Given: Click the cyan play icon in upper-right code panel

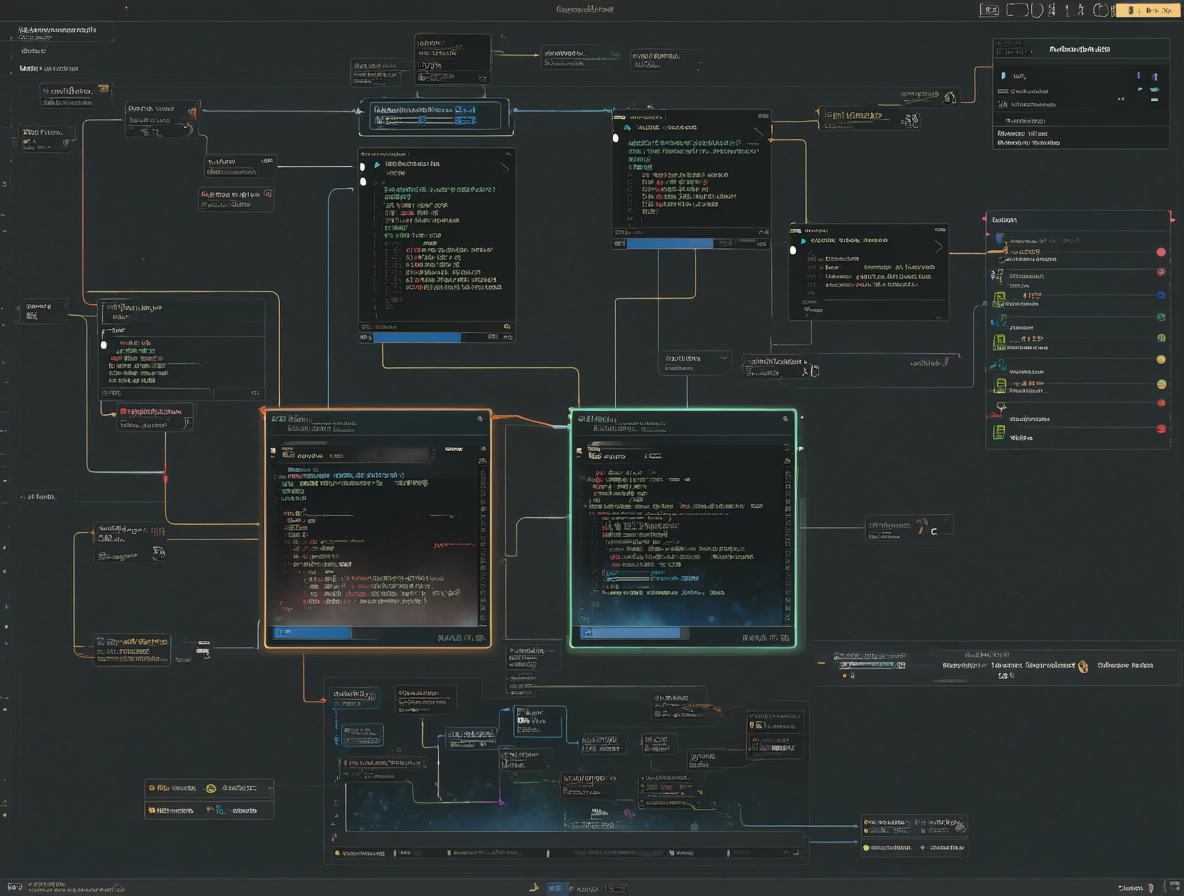Looking at the screenshot, I should point(627,128).
